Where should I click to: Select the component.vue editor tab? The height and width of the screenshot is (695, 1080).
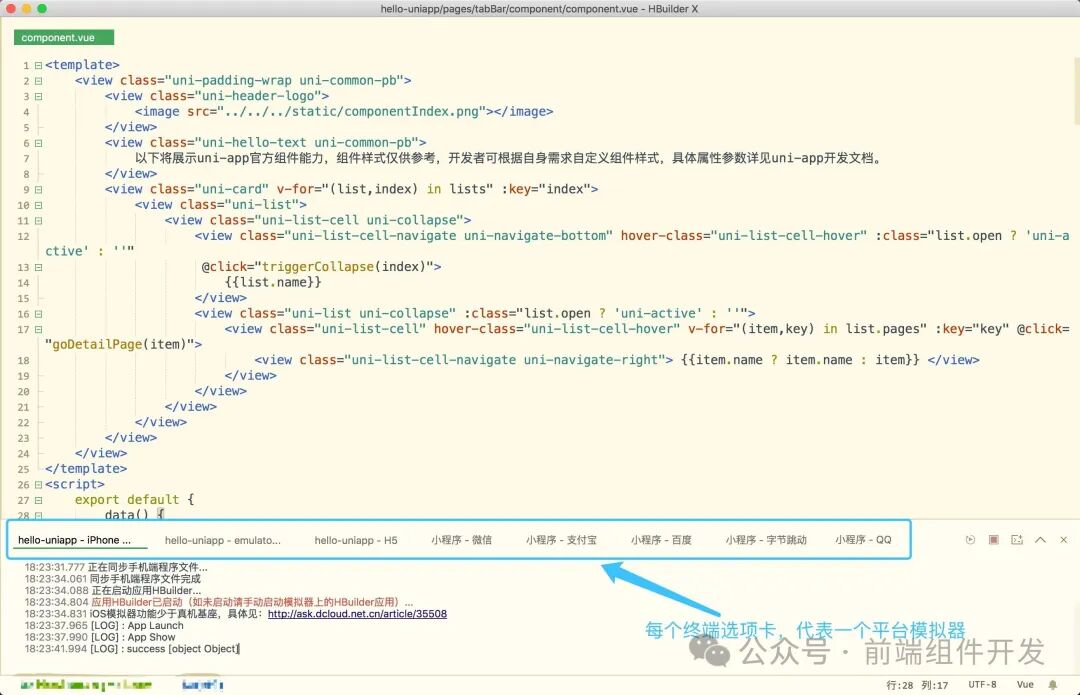(x=63, y=37)
